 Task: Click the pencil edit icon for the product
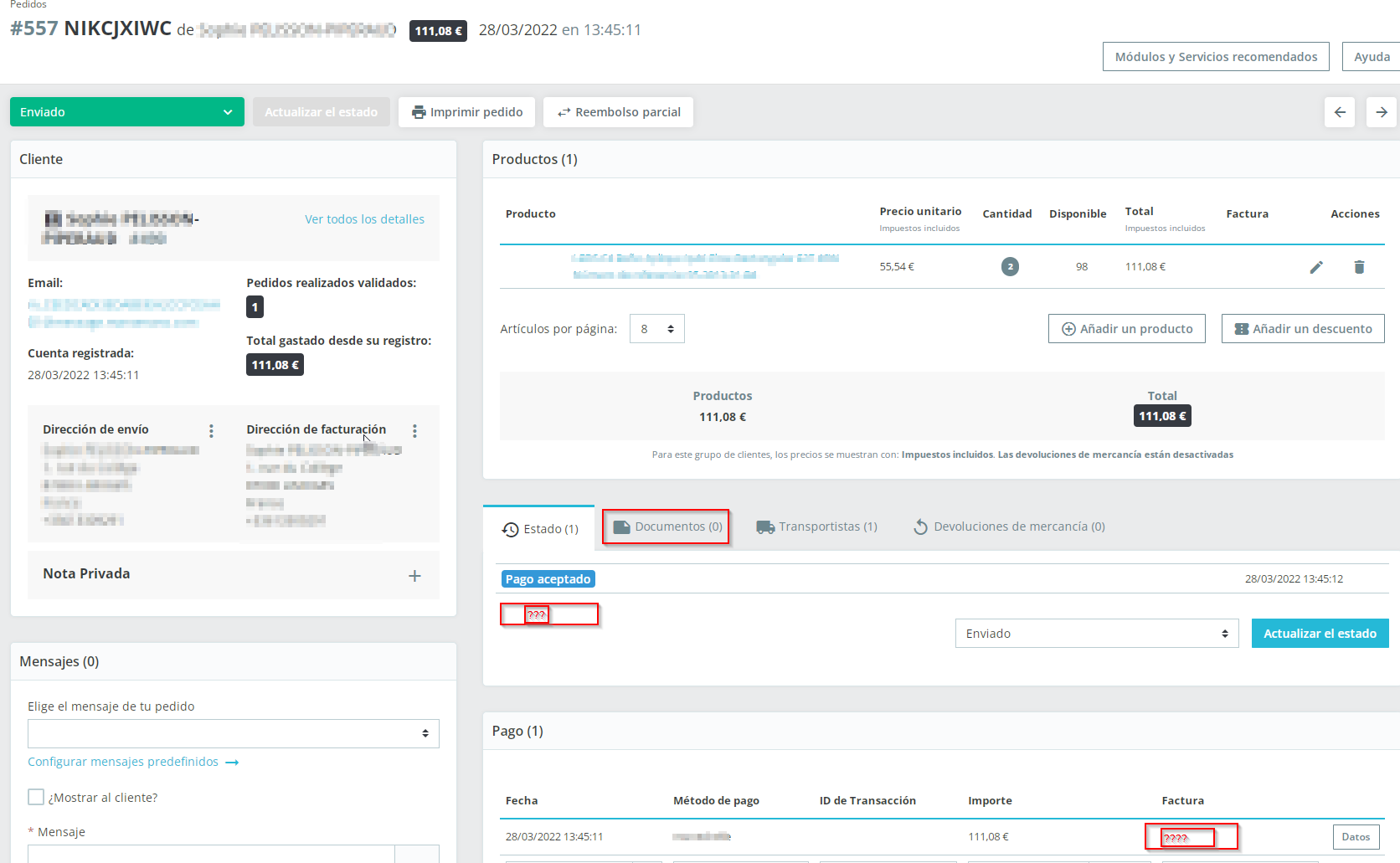tap(1316, 267)
